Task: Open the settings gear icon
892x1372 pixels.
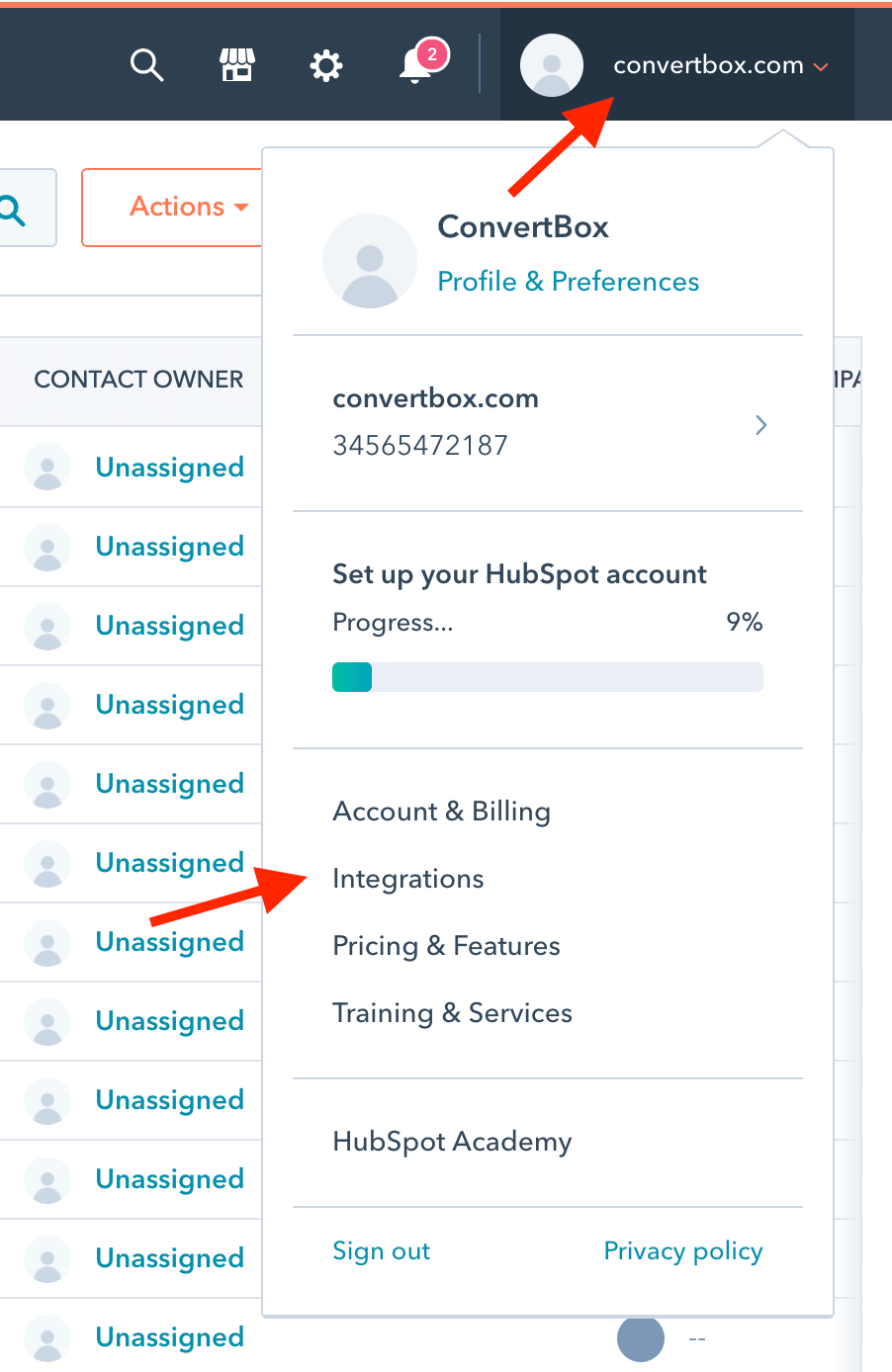Action: coord(325,66)
